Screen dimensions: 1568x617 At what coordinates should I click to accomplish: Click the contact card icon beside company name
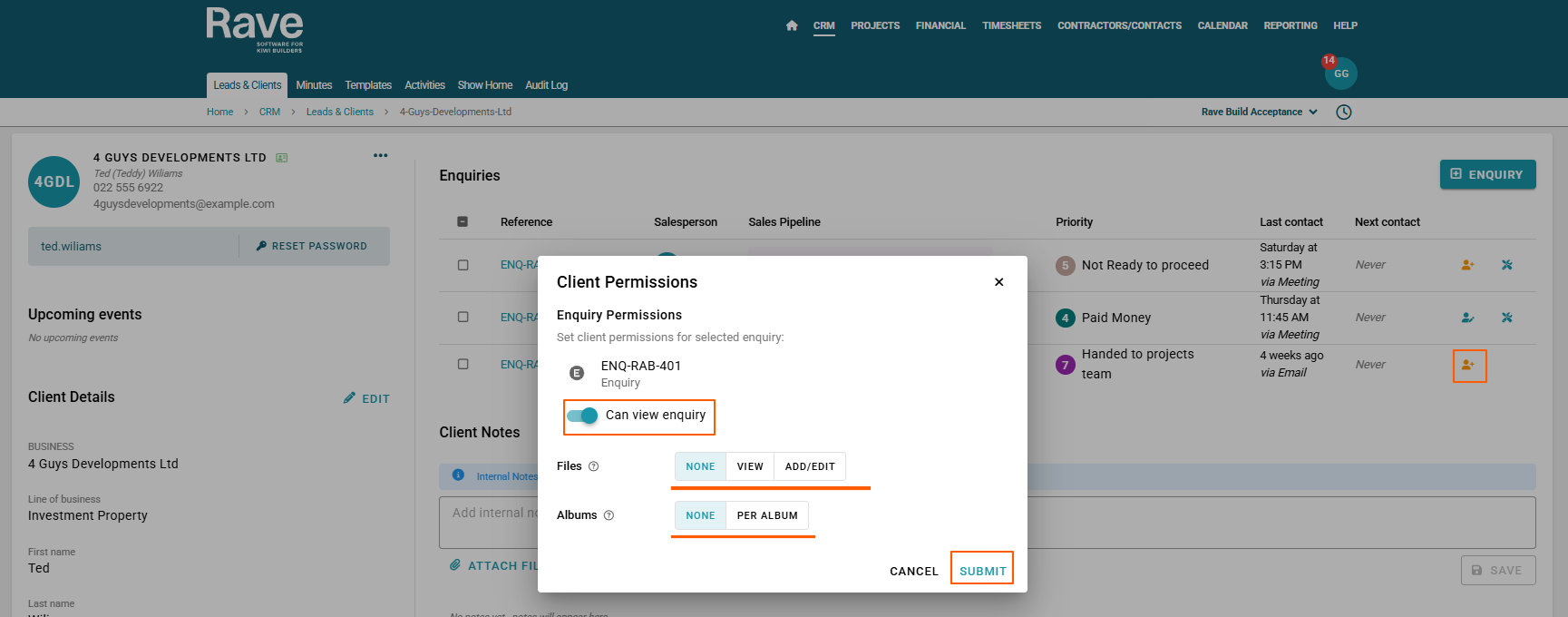coord(282,158)
